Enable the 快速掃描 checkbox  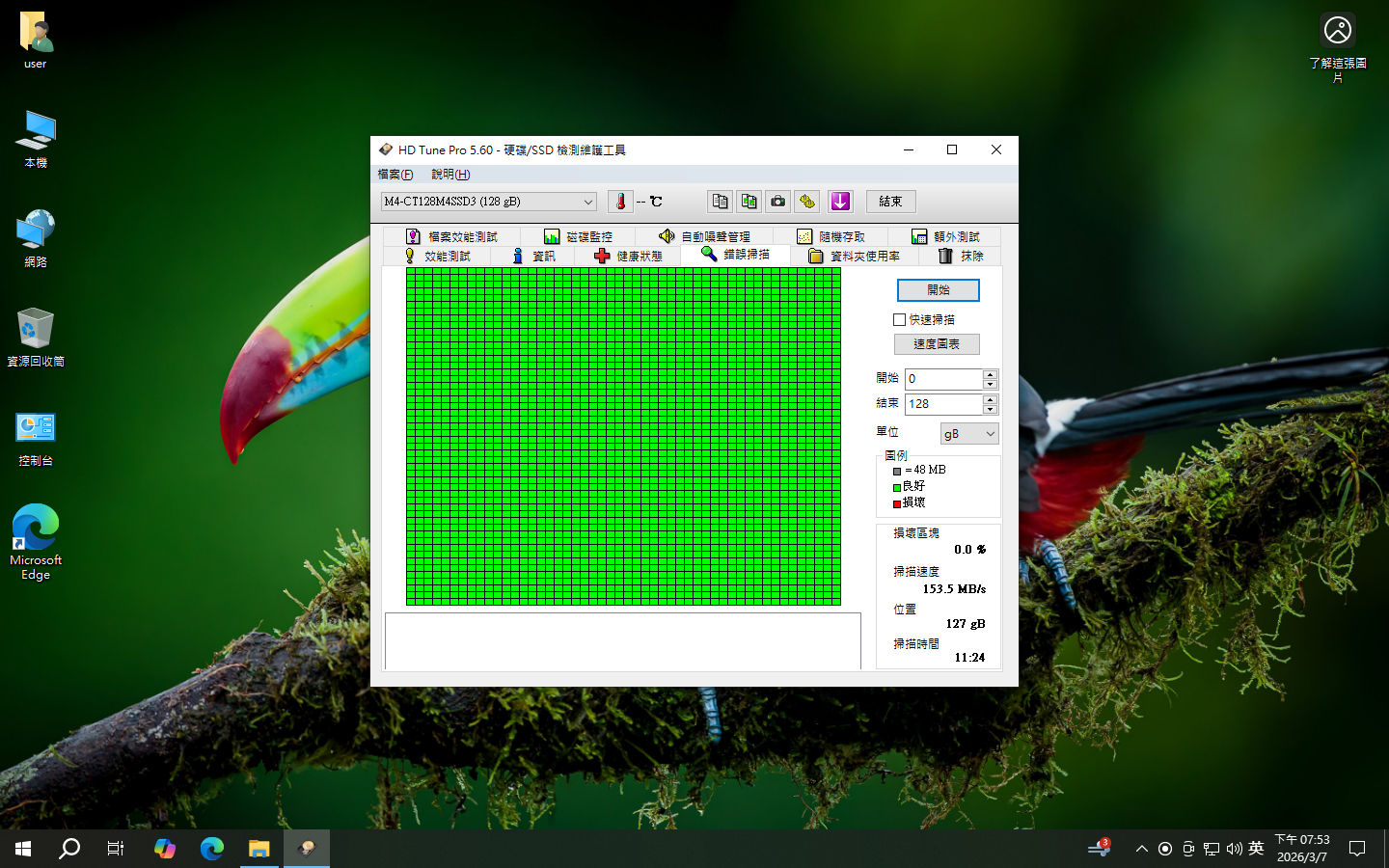(900, 319)
